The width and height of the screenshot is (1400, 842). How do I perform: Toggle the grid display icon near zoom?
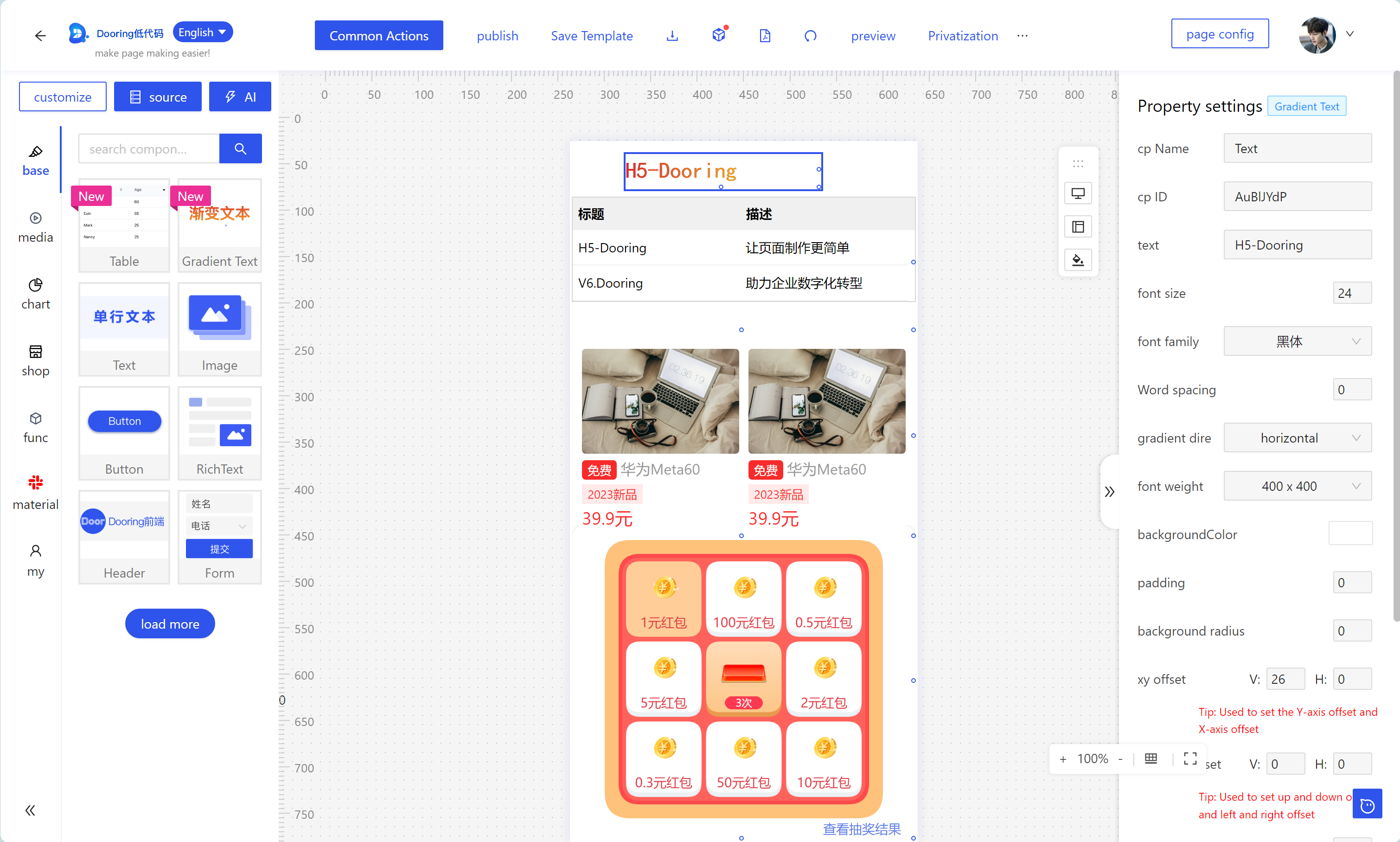(x=1151, y=758)
